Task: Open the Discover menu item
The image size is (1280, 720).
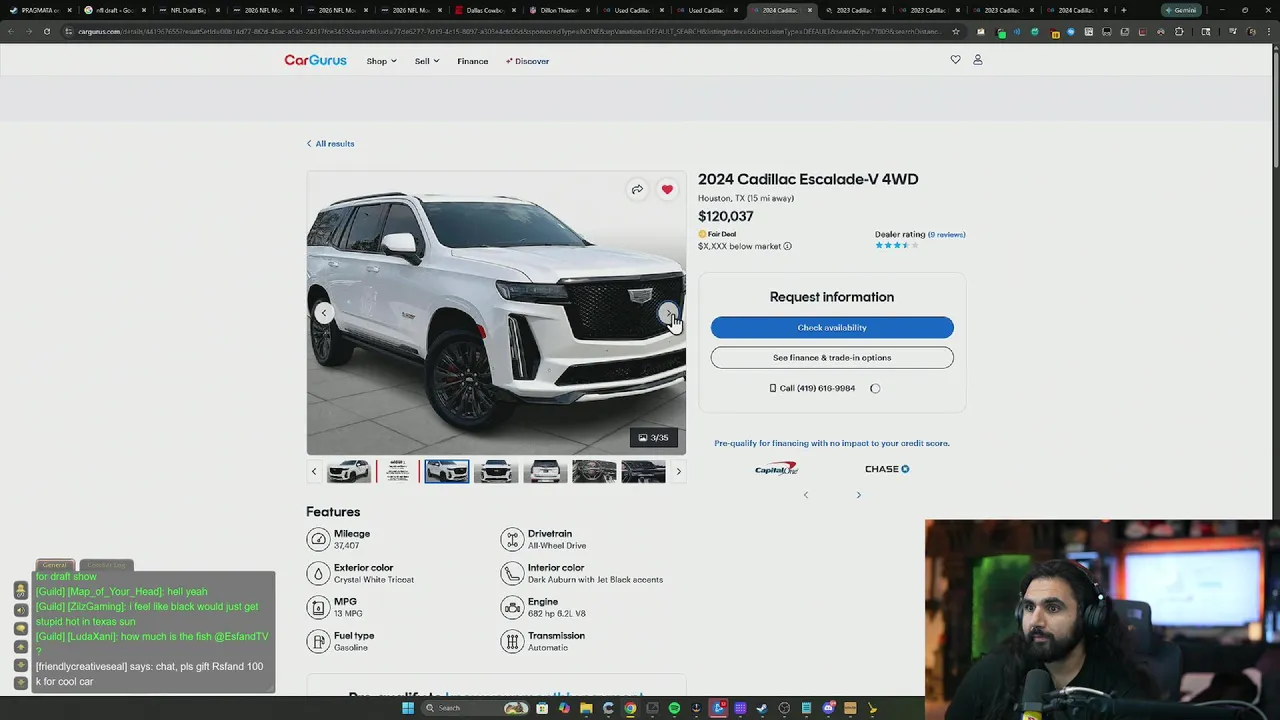Action: pos(527,61)
